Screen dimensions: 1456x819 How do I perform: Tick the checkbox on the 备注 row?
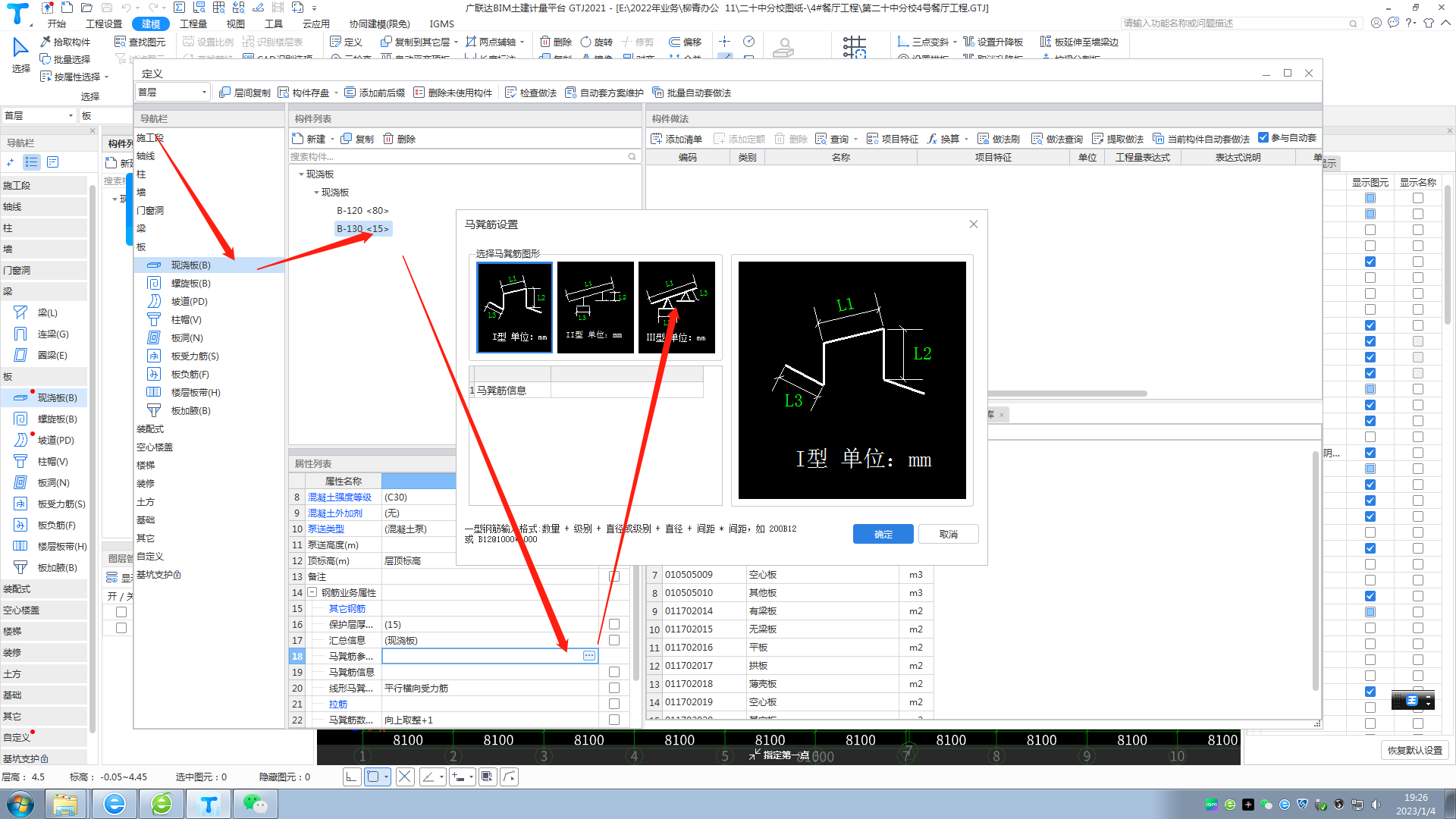click(614, 576)
